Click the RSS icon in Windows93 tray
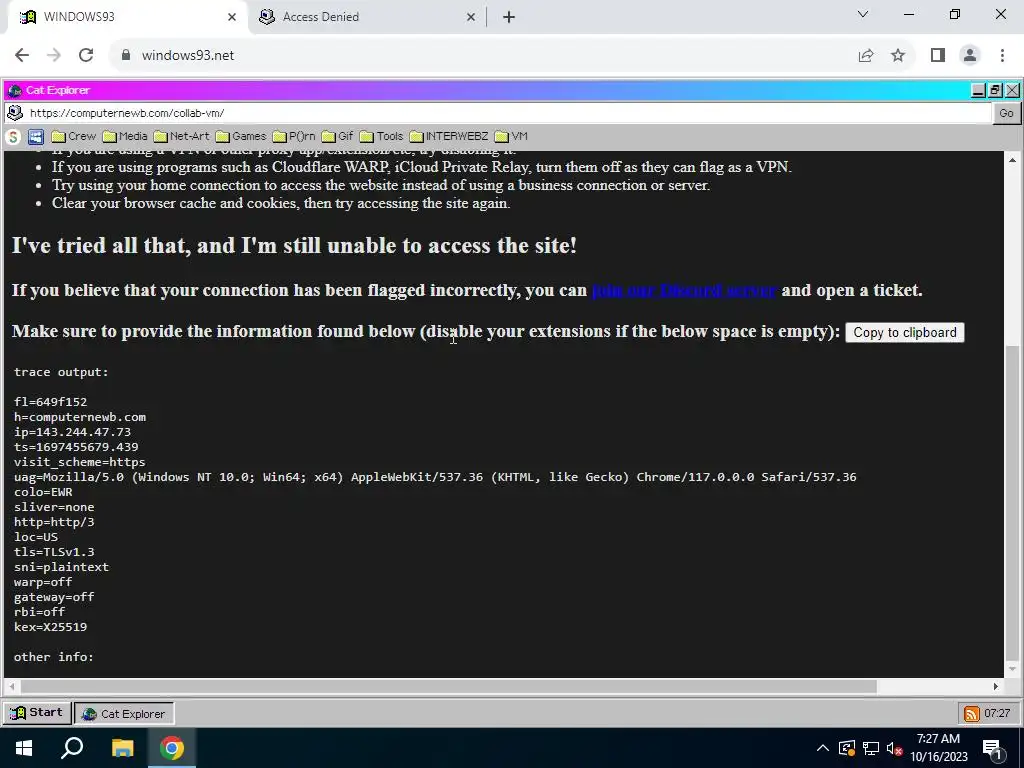 [971, 713]
